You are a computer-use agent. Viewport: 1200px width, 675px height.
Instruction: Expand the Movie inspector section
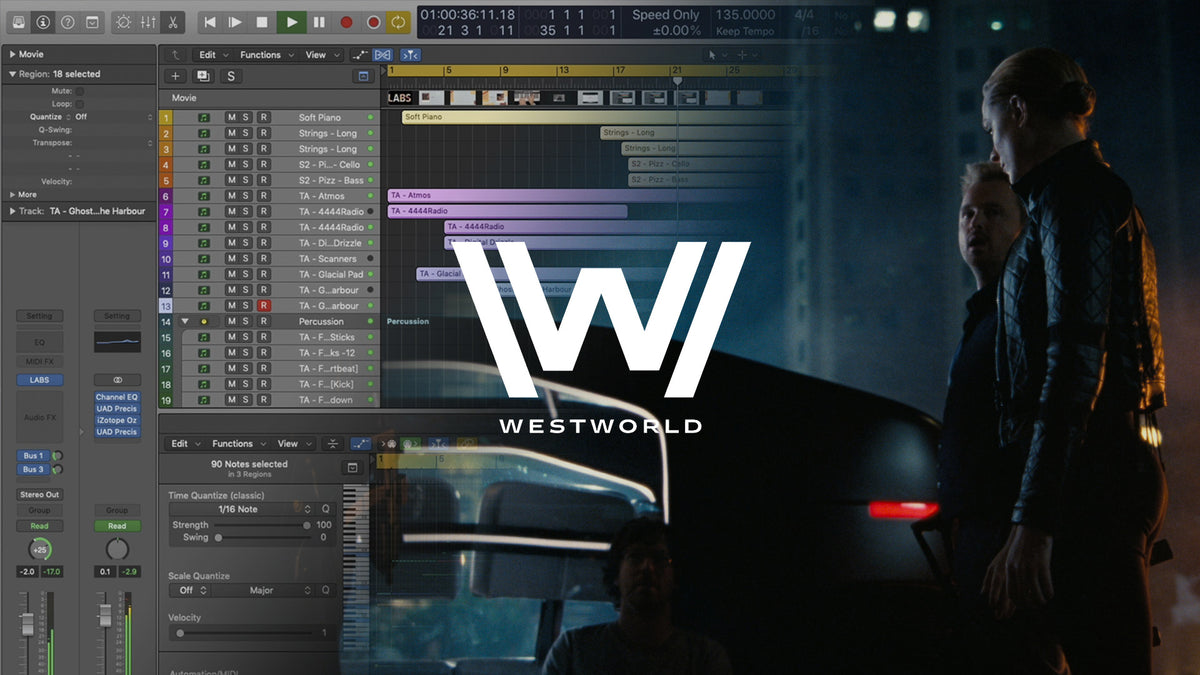12,54
